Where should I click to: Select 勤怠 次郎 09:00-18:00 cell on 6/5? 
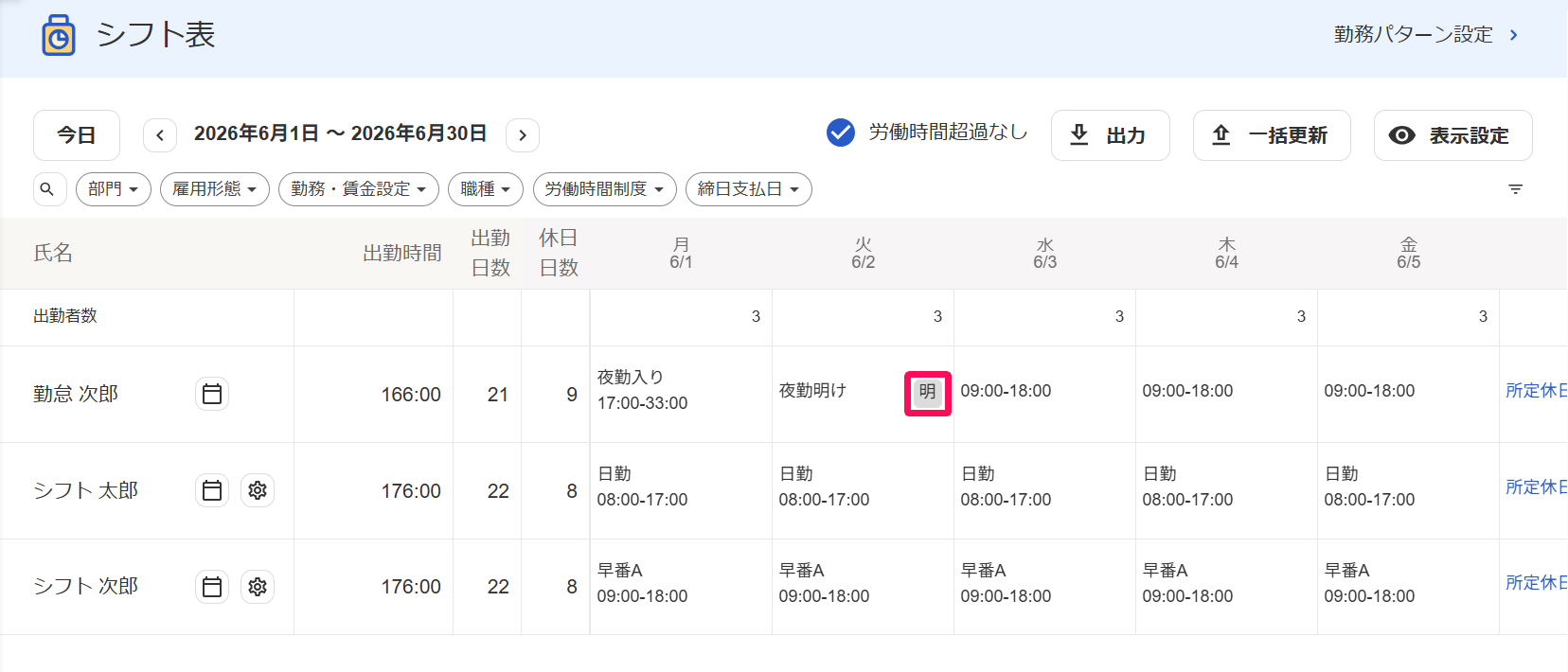1408,394
